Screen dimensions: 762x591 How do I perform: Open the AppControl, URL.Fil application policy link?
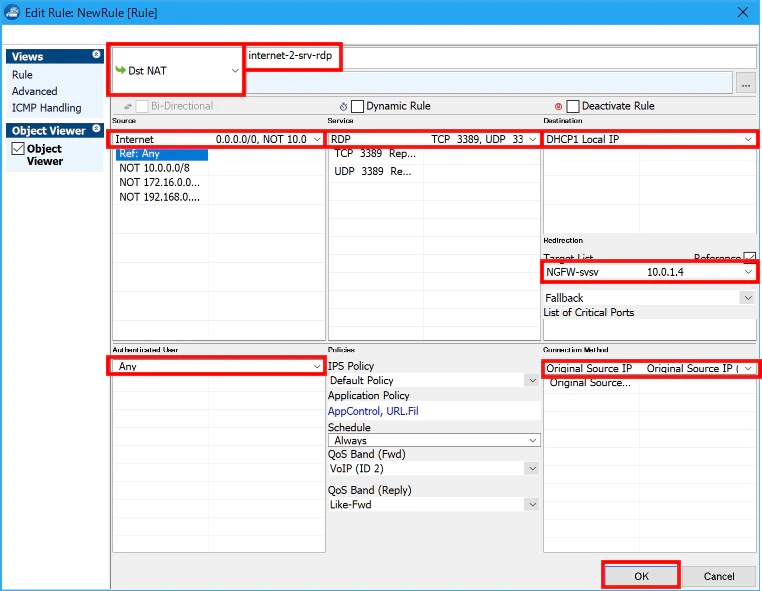click(x=373, y=411)
